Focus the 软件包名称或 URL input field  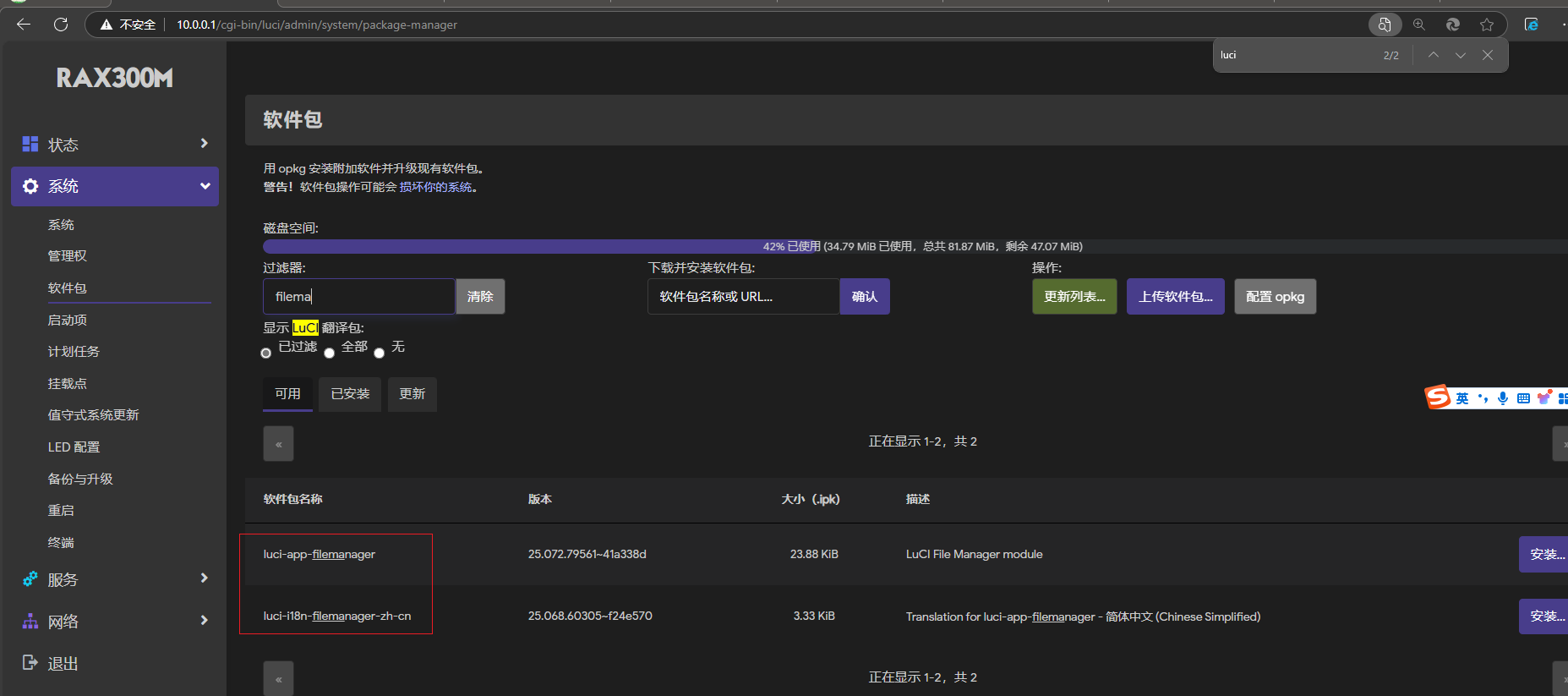pyautogui.click(x=744, y=297)
